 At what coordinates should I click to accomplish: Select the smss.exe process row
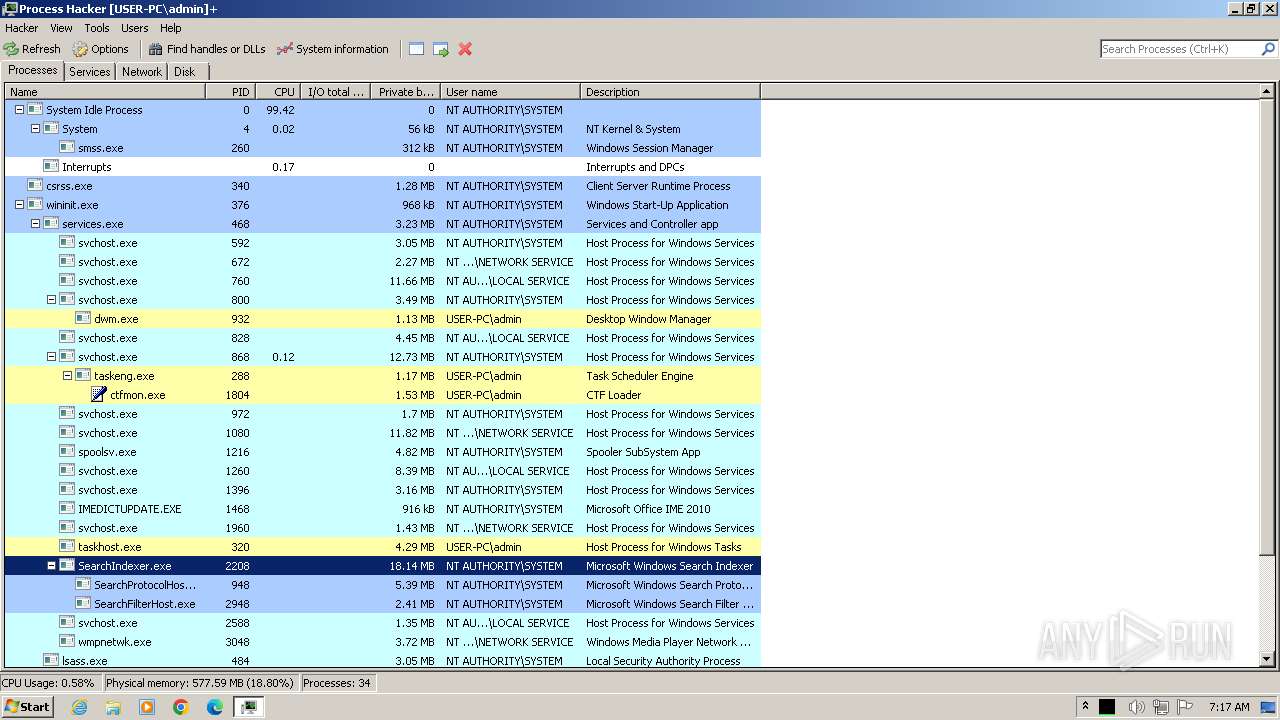(x=383, y=148)
